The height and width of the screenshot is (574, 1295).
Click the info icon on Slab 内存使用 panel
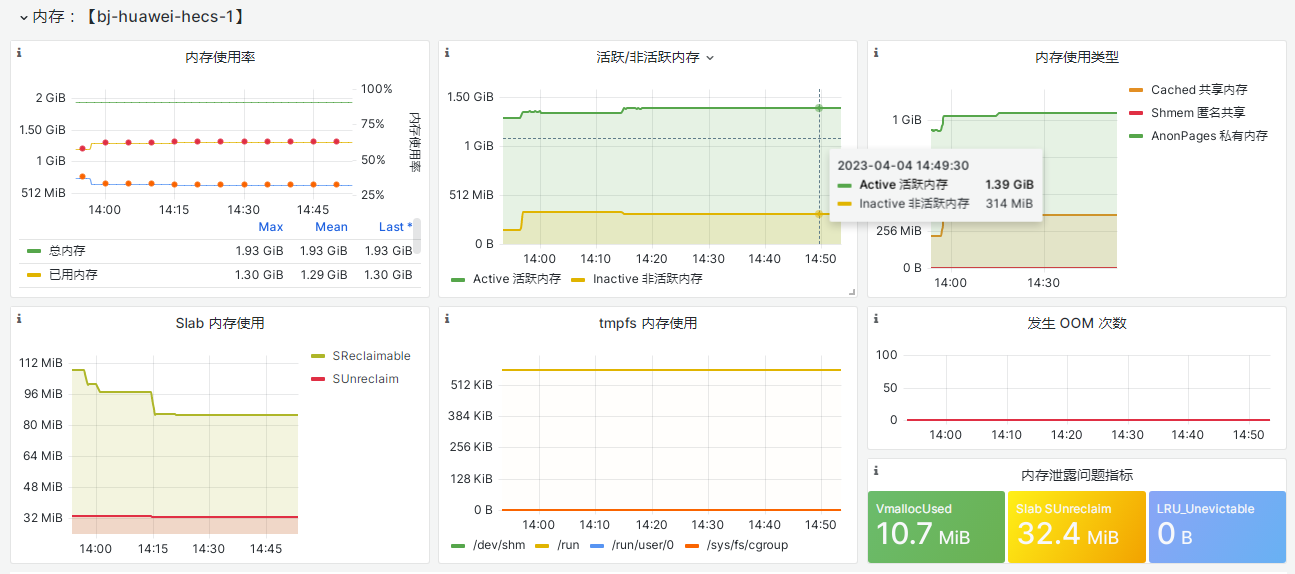(x=19, y=319)
